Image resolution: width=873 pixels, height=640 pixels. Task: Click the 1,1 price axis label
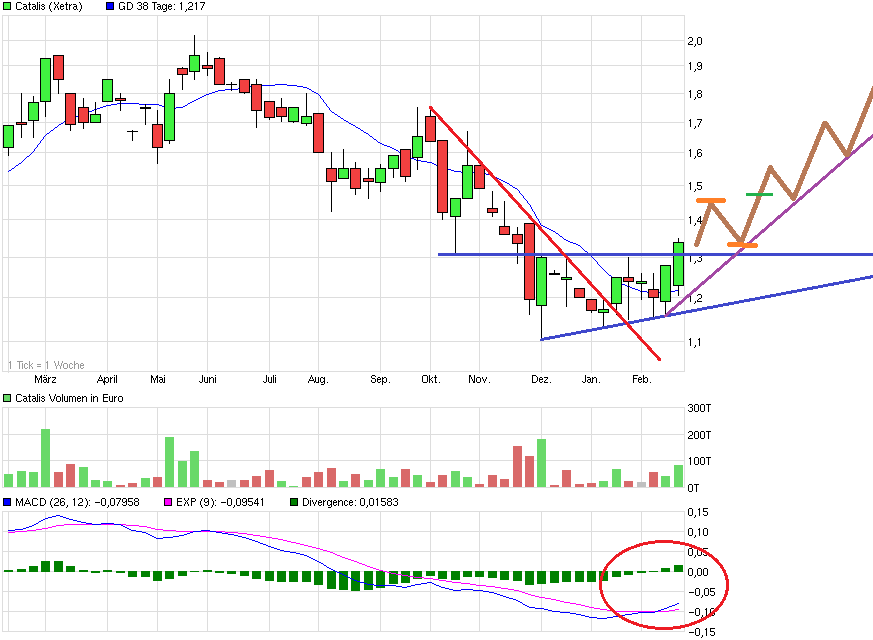click(695, 342)
